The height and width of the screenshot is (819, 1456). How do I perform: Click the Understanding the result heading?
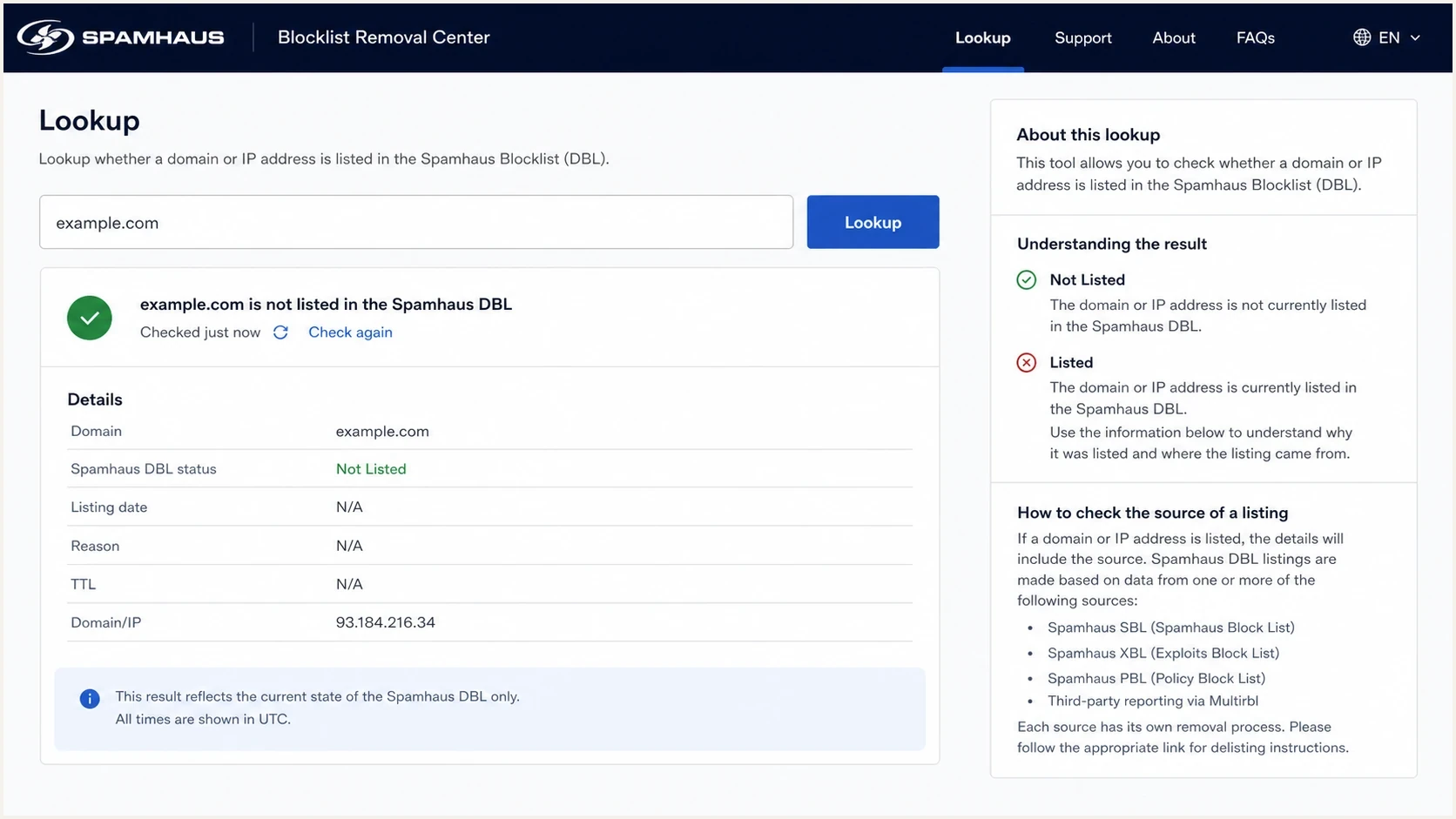[x=1112, y=244]
